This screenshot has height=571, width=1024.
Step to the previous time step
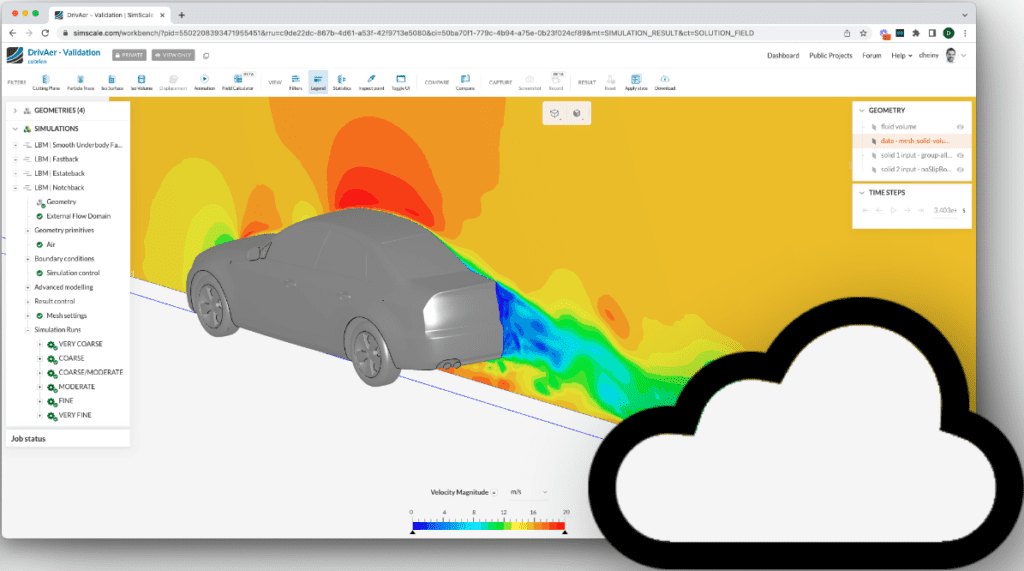pos(879,210)
